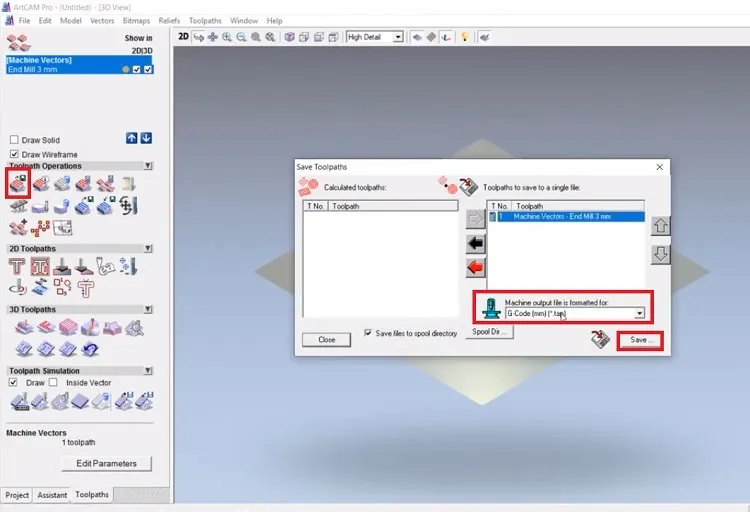
Task: Select the twiddle rotate view tool
Action: coord(198,37)
